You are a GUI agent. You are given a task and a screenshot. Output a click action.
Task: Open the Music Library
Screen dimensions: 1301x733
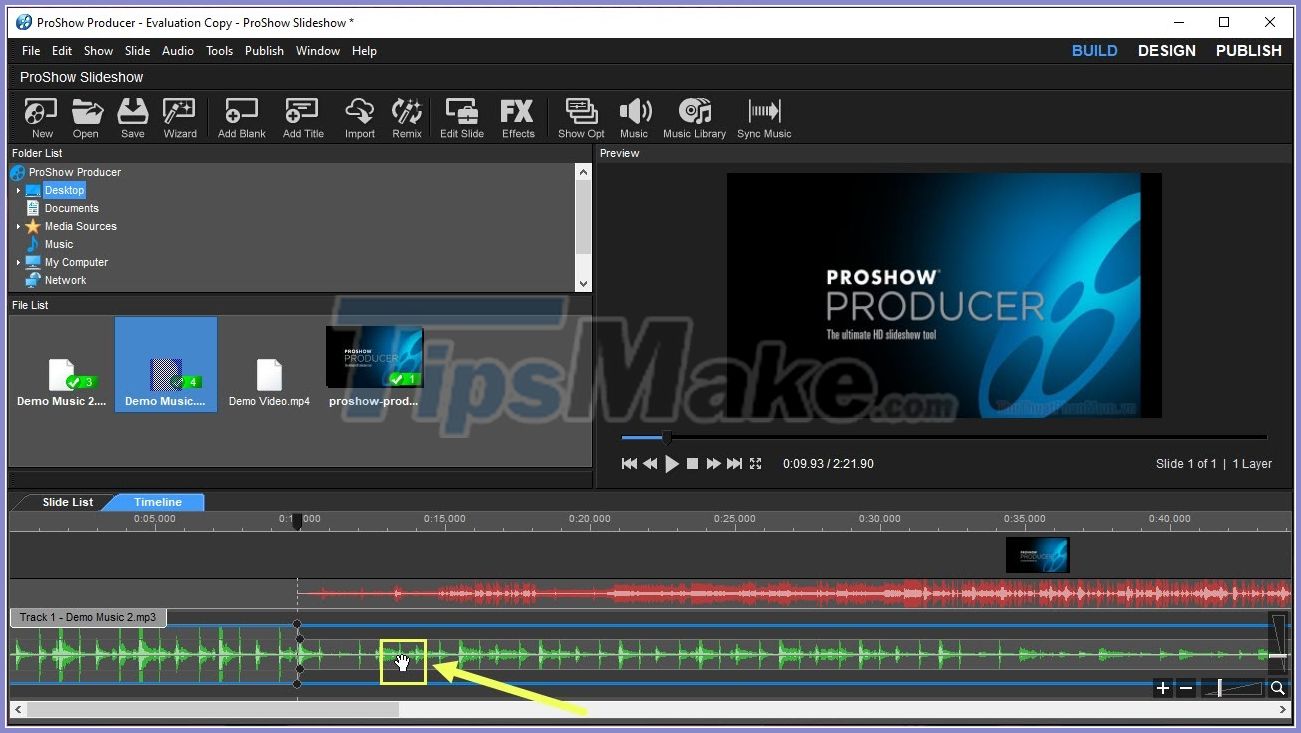694,117
